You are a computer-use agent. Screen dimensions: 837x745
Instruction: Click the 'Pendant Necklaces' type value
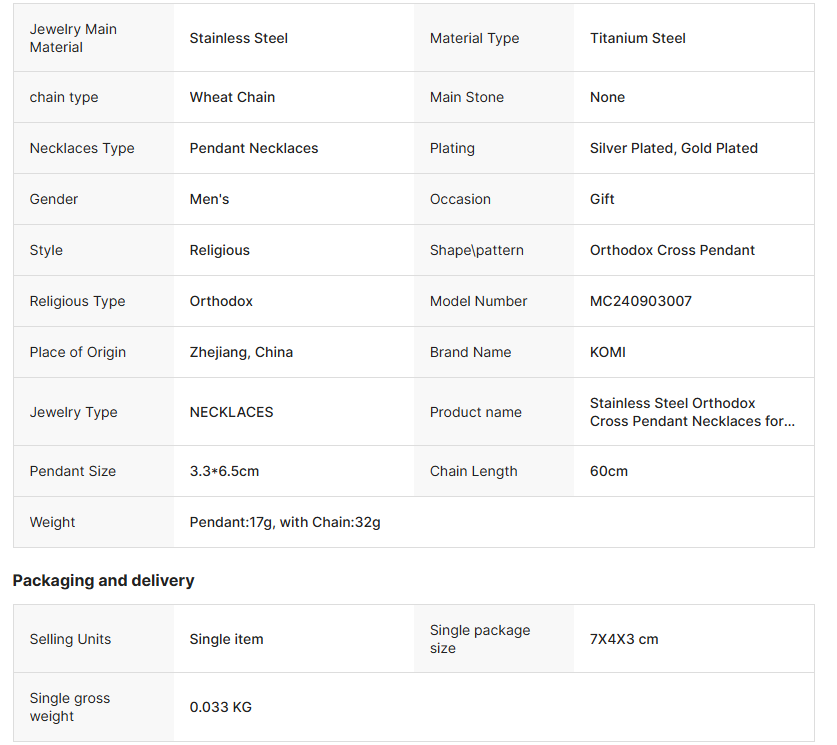click(254, 148)
